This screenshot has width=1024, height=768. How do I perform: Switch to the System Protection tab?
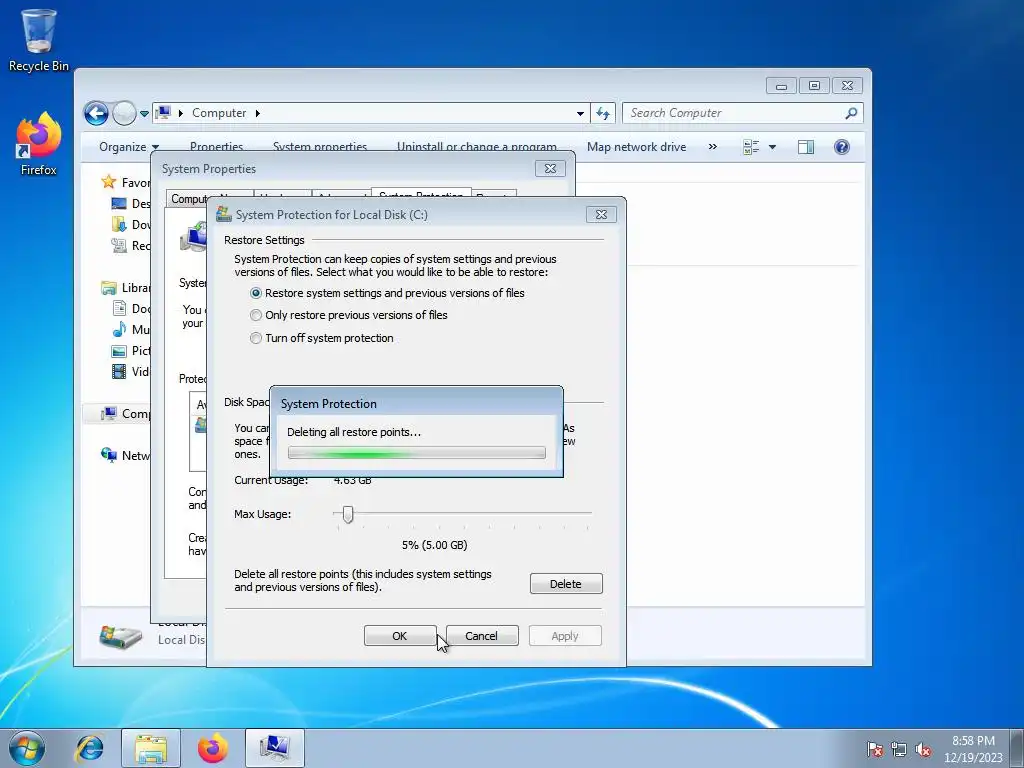coord(421,192)
